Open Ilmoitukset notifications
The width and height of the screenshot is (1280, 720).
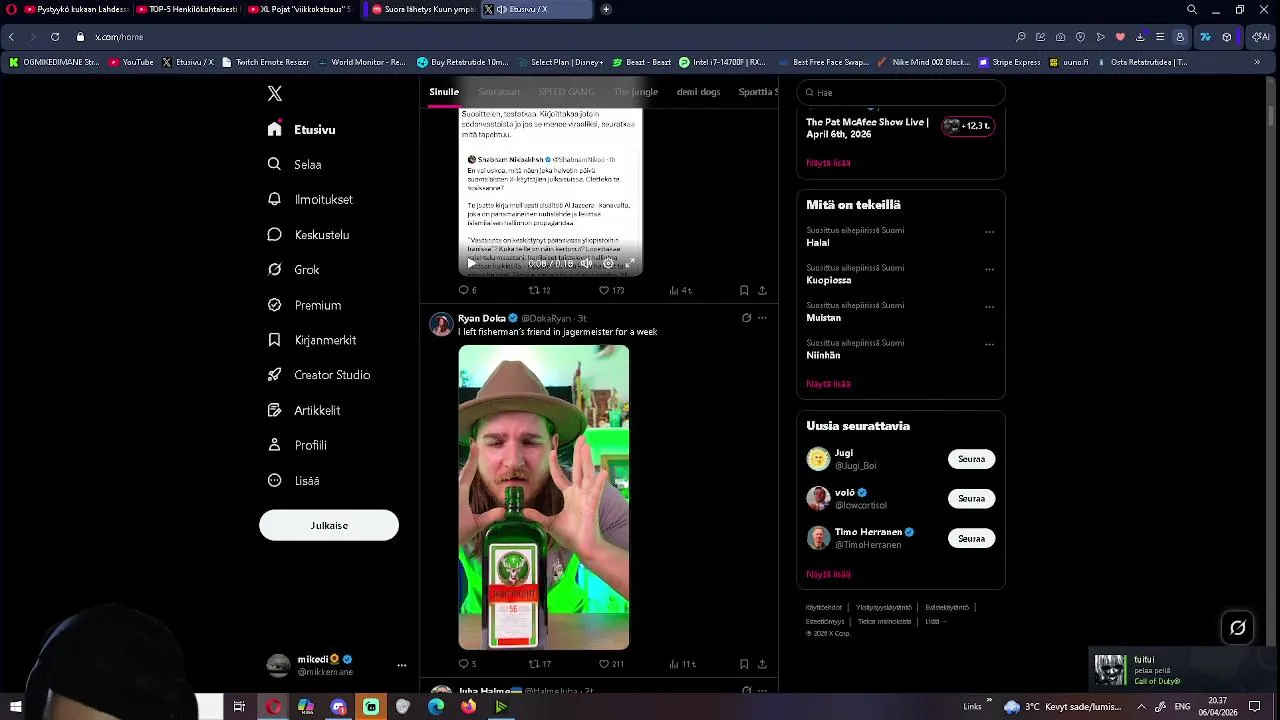click(x=310, y=200)
